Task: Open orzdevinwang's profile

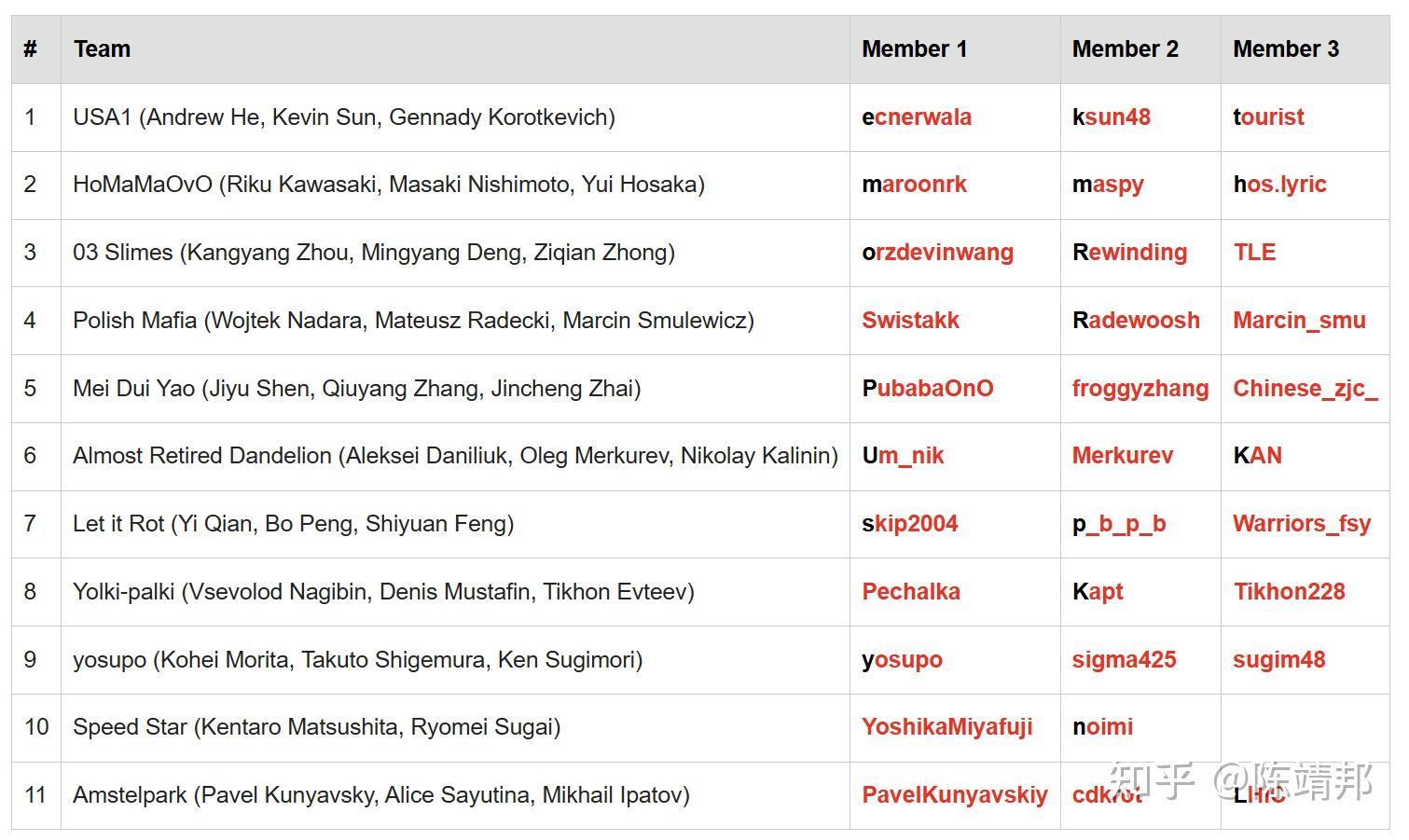Action: point(937,253)
